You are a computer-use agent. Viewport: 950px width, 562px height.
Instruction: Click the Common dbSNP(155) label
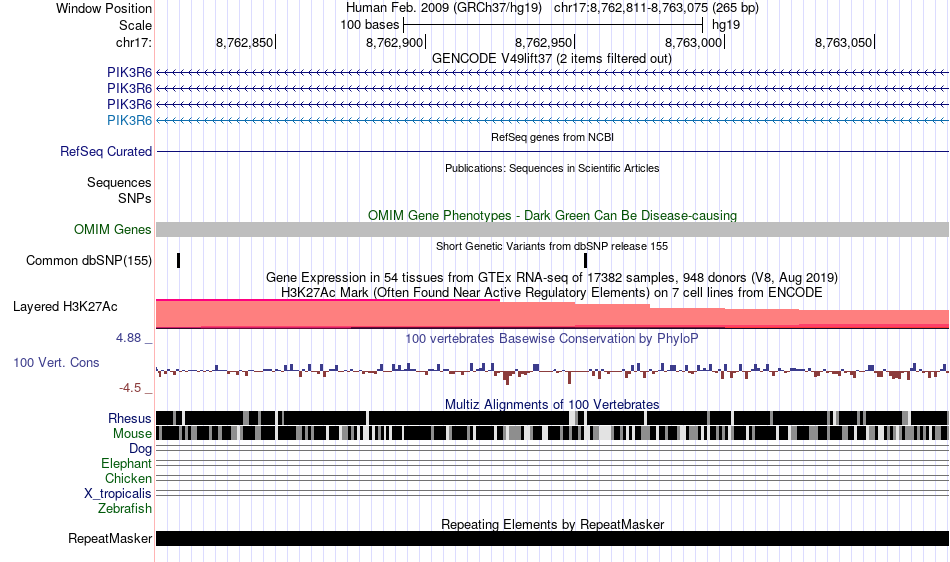88,260
